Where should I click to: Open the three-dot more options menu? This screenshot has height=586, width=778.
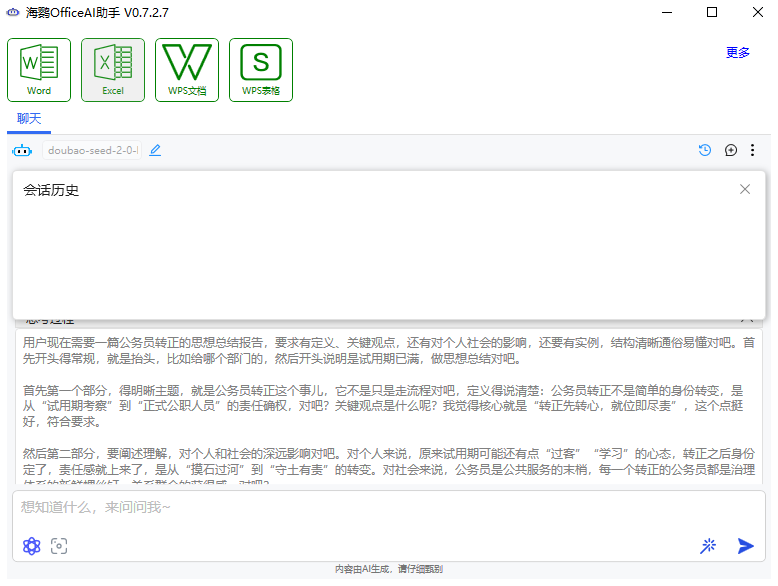click(752, 150)
